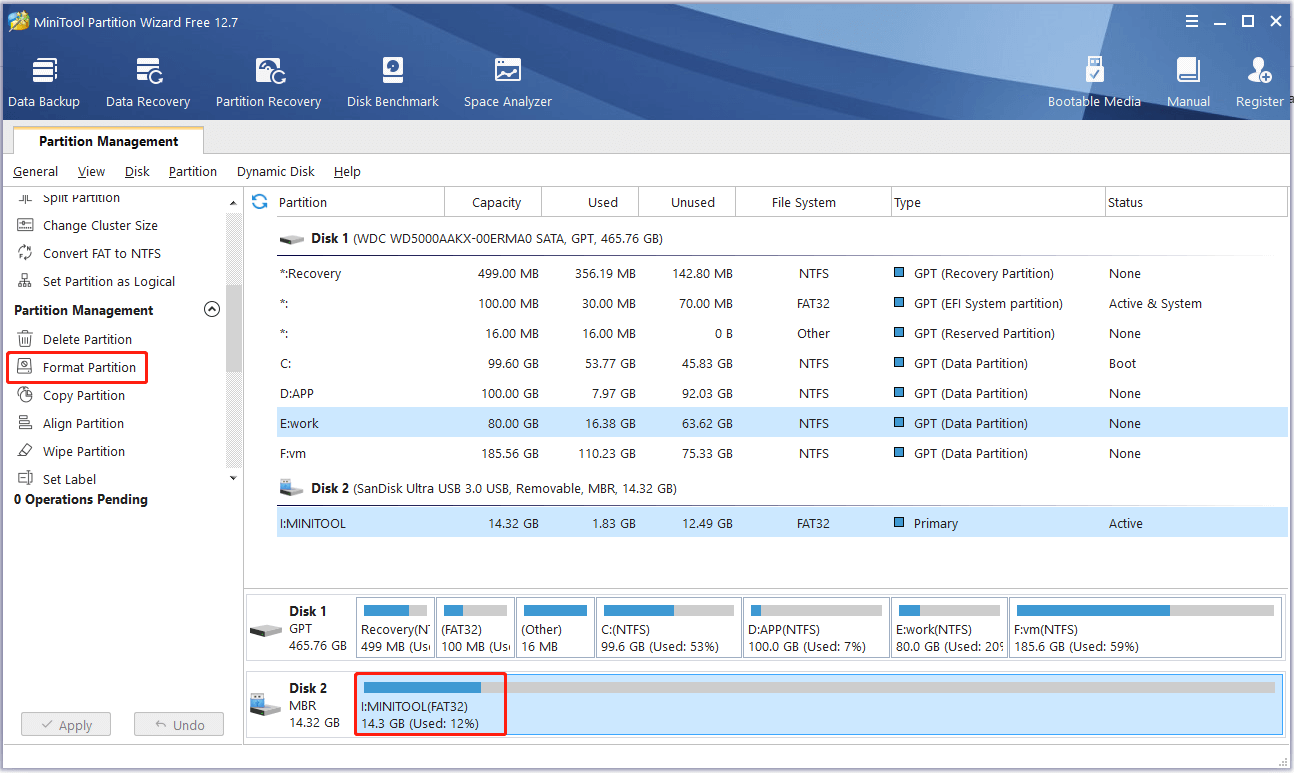
Task: Open the hamburger menu in the title bar
Action: click(x=1191, y=21)
